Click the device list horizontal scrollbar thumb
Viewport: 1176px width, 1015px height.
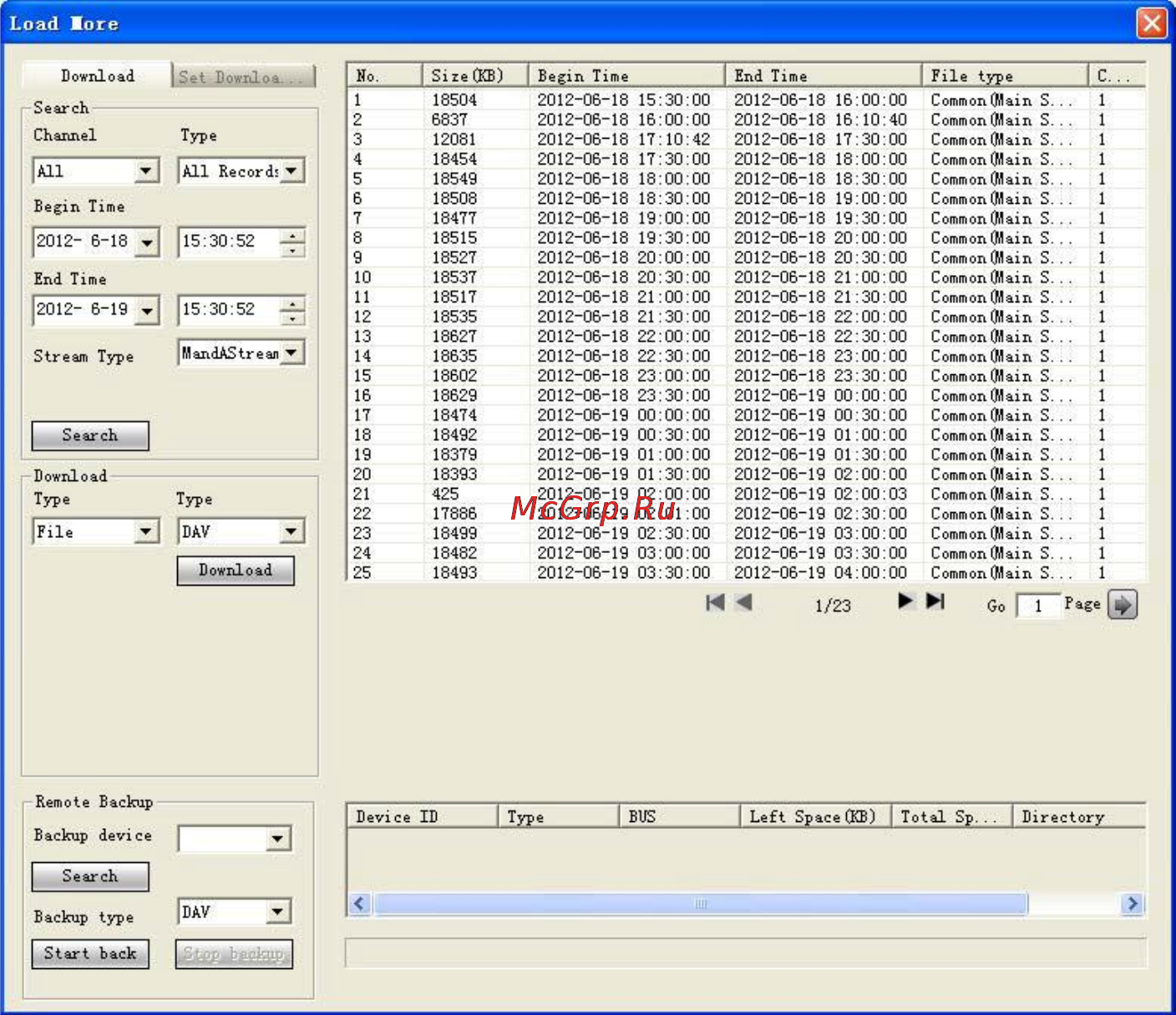701,904
